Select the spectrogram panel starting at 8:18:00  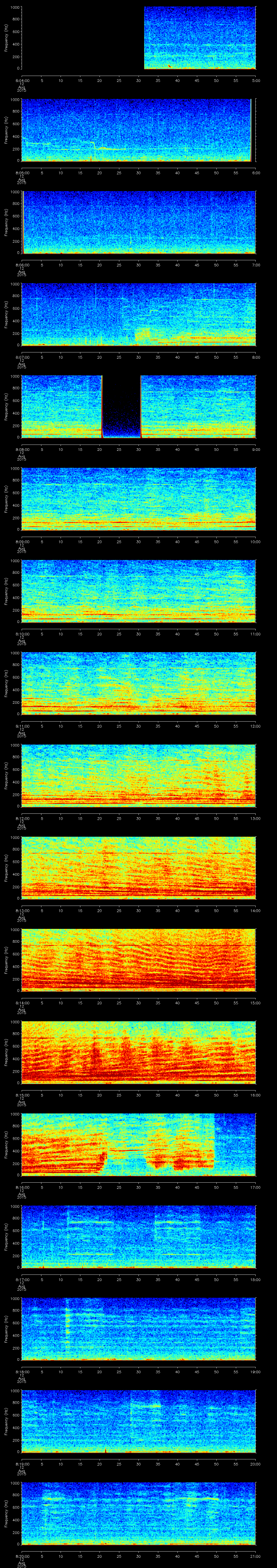coord(139,1329)
